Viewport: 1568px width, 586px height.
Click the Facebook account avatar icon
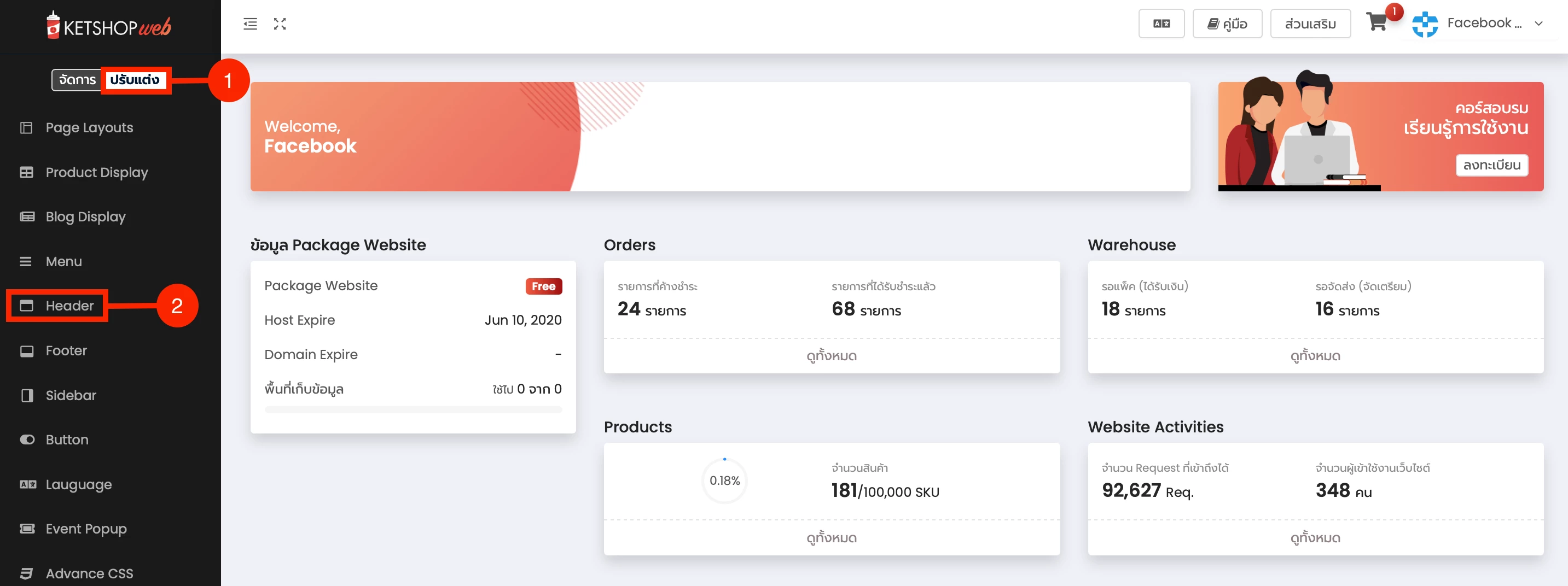(x=1425, y=24)
